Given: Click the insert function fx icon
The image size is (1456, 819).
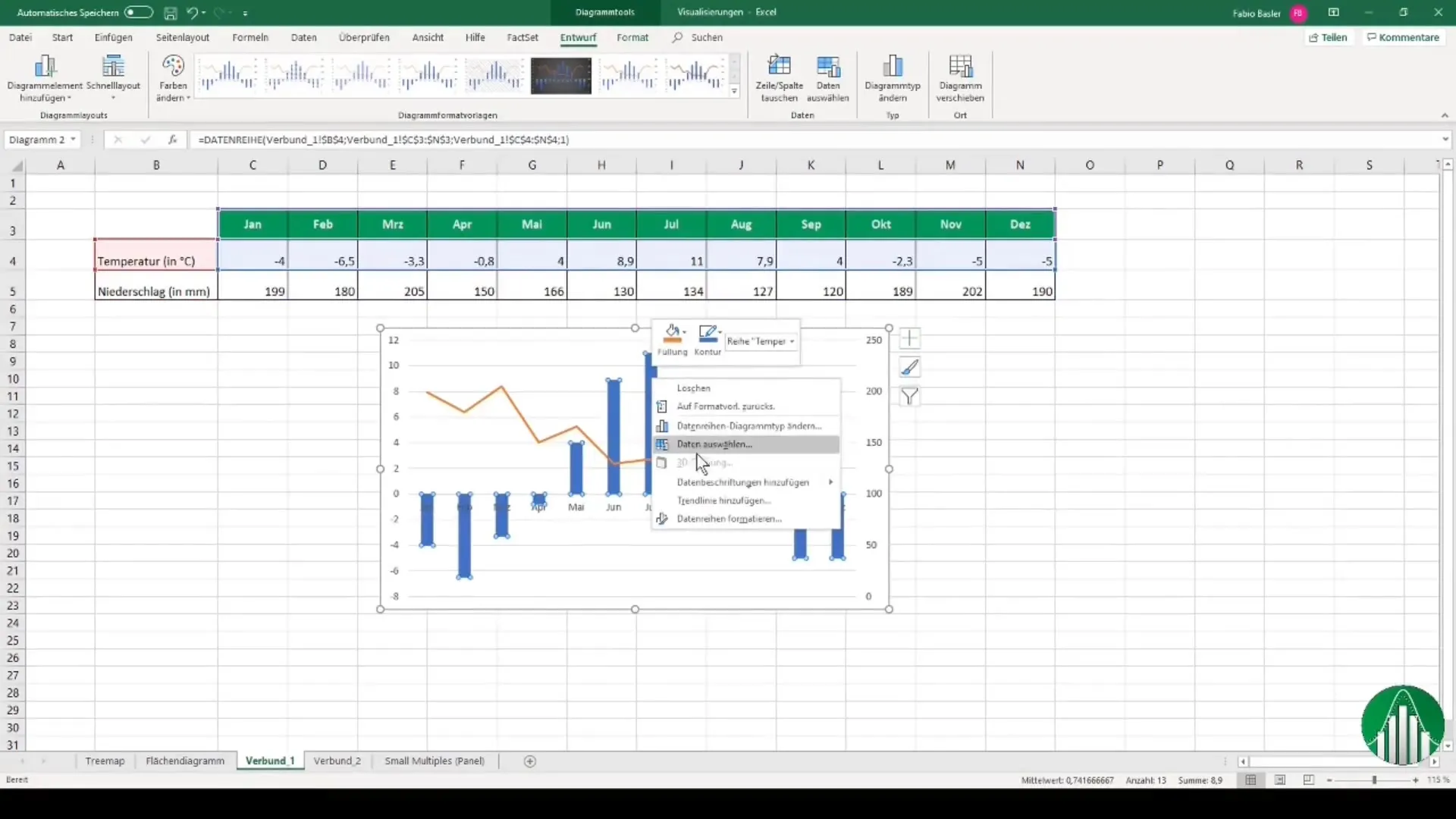Looking at the screenshot, I should click(x=173, y=140).
